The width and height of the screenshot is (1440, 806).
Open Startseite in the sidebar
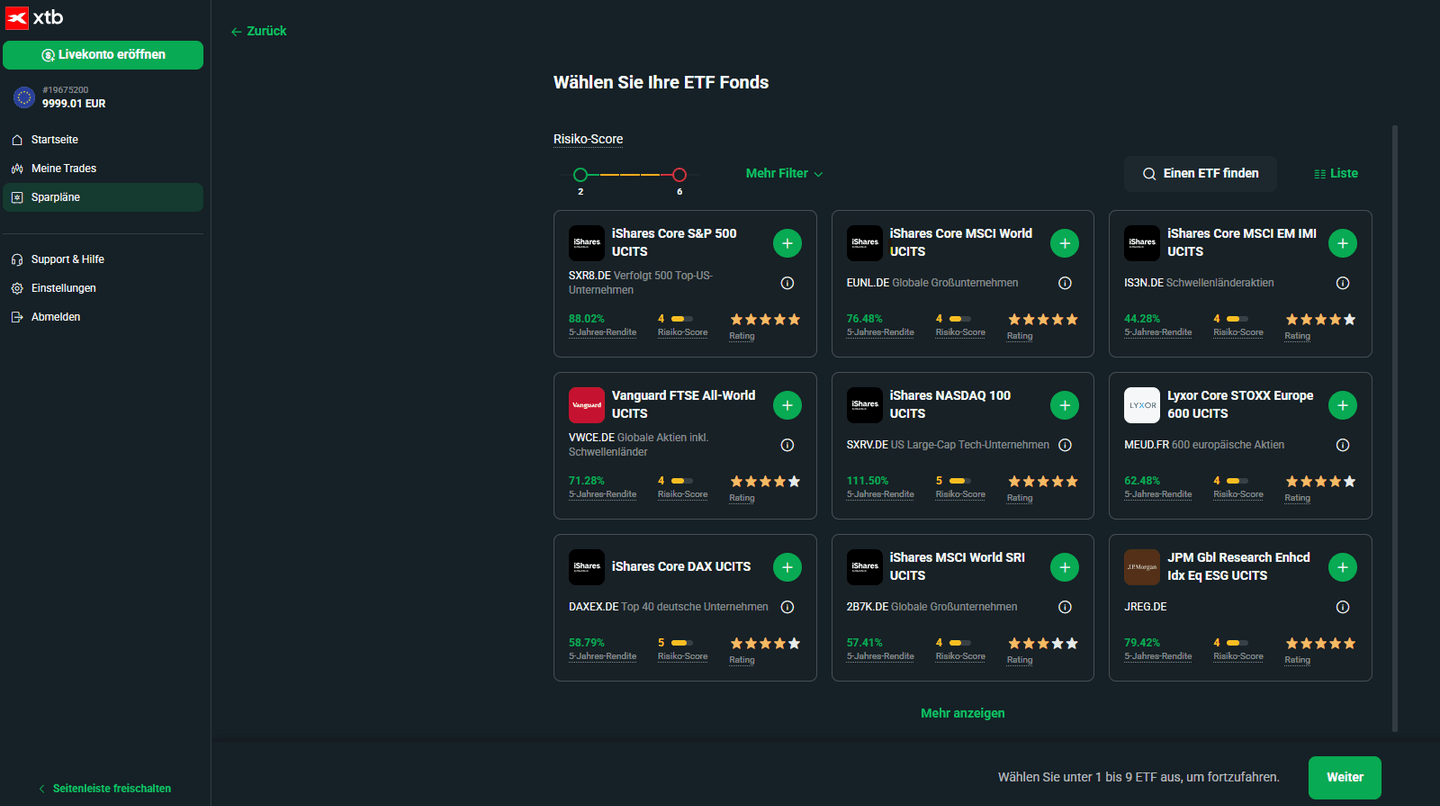[x=103, y=140]
